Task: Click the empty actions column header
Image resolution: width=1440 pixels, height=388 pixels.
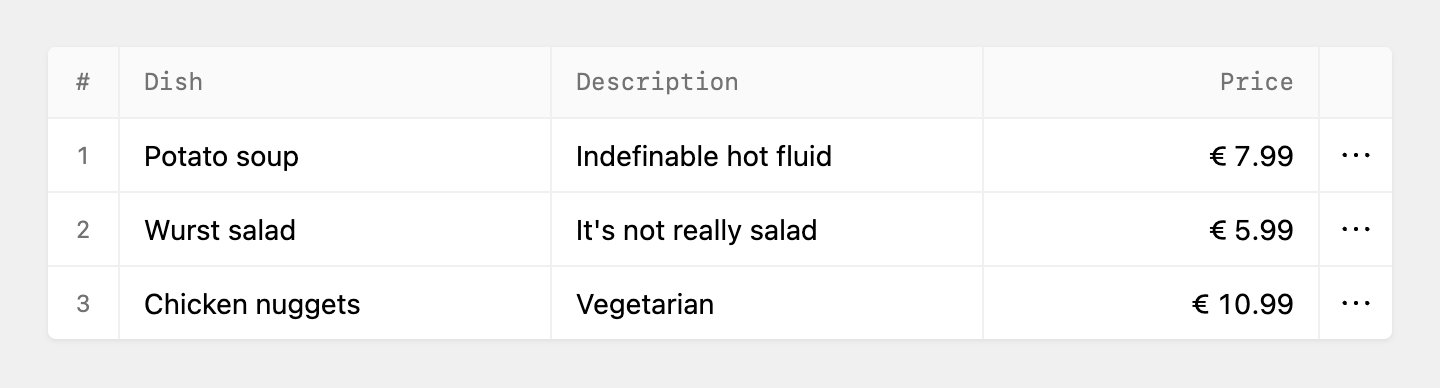Action: 1356,82
